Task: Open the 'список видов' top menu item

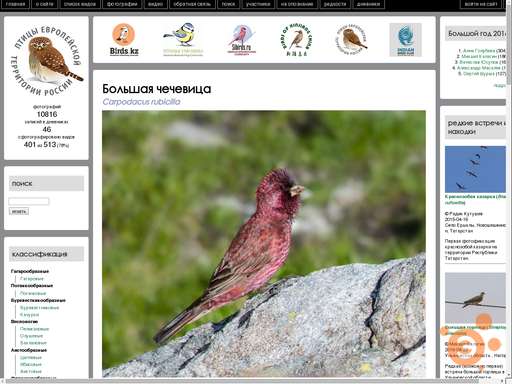Action: click(80, 4)
